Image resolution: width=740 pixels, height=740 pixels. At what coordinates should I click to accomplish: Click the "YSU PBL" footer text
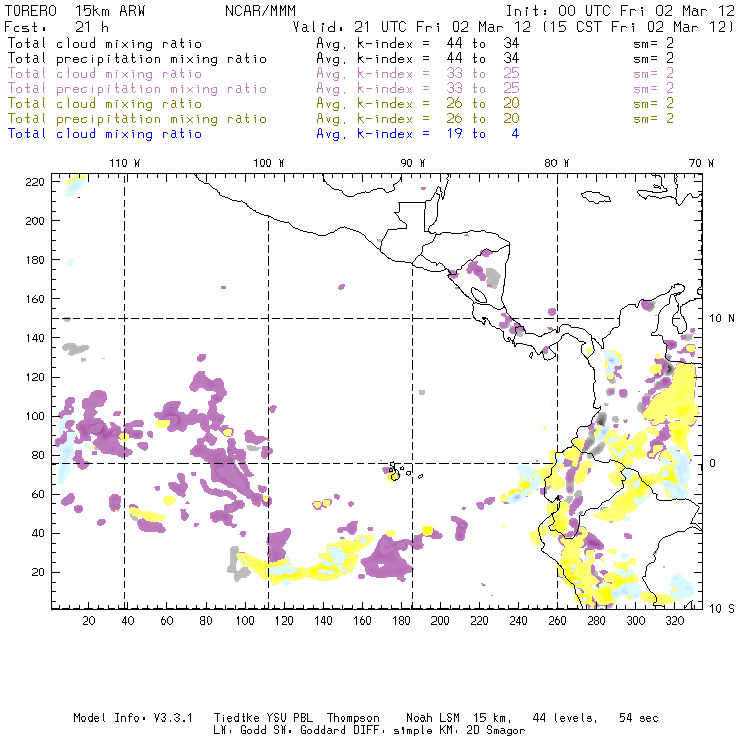[x=289, y=718]
